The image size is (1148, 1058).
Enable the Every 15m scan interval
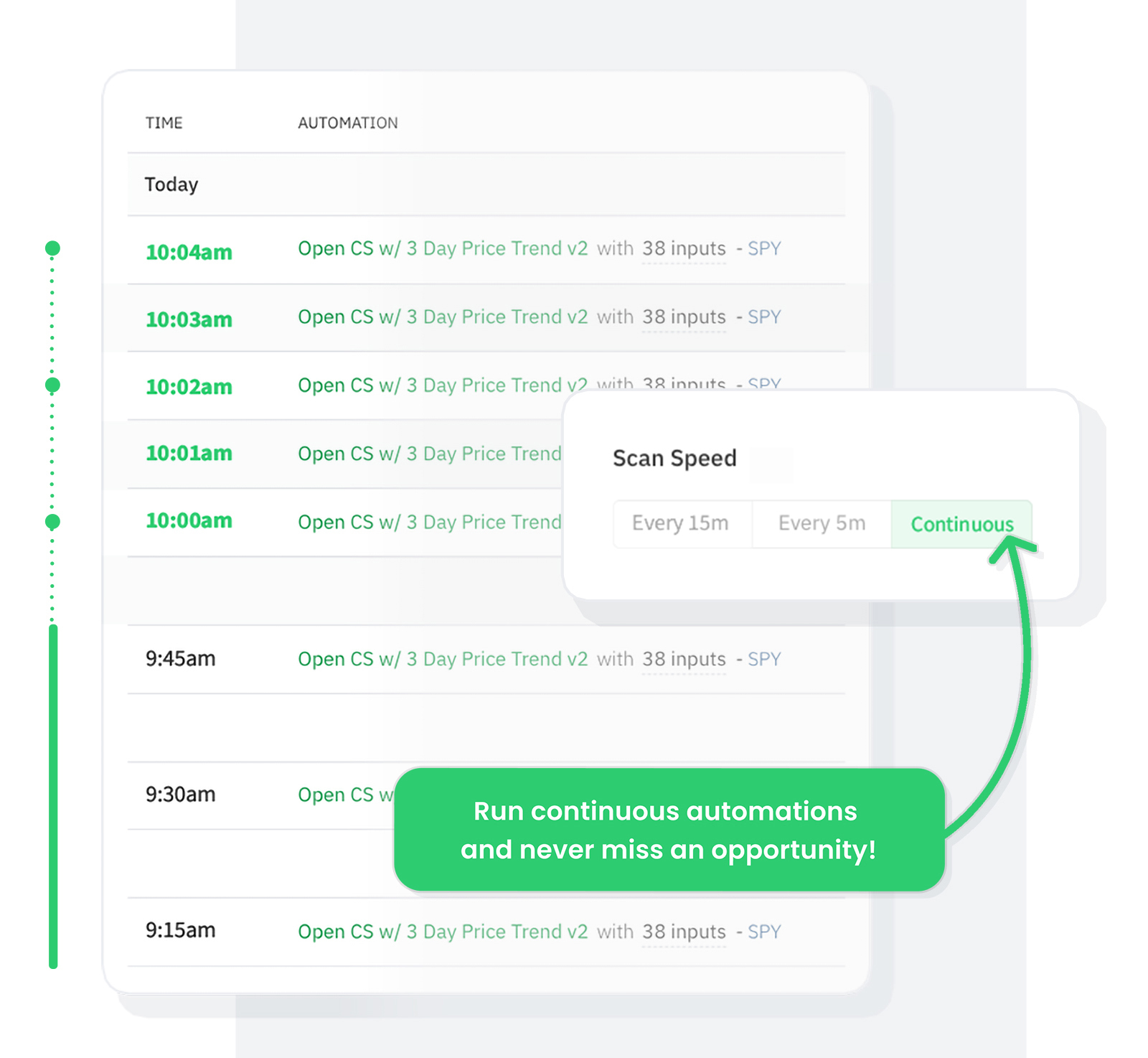(680, 524)
